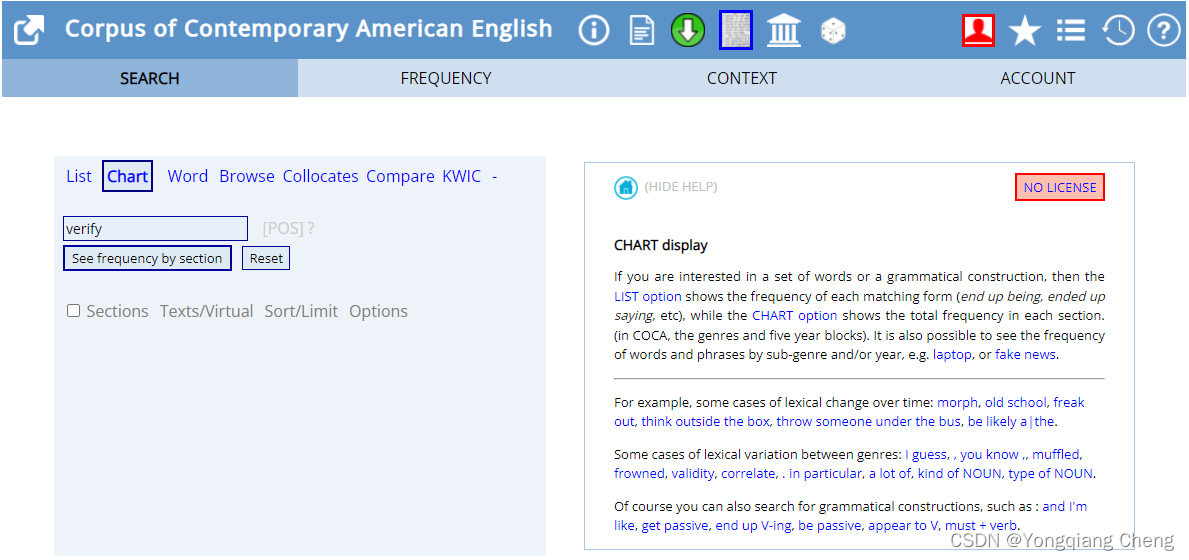Click the home icon in help panel

[x=626, y=187]
